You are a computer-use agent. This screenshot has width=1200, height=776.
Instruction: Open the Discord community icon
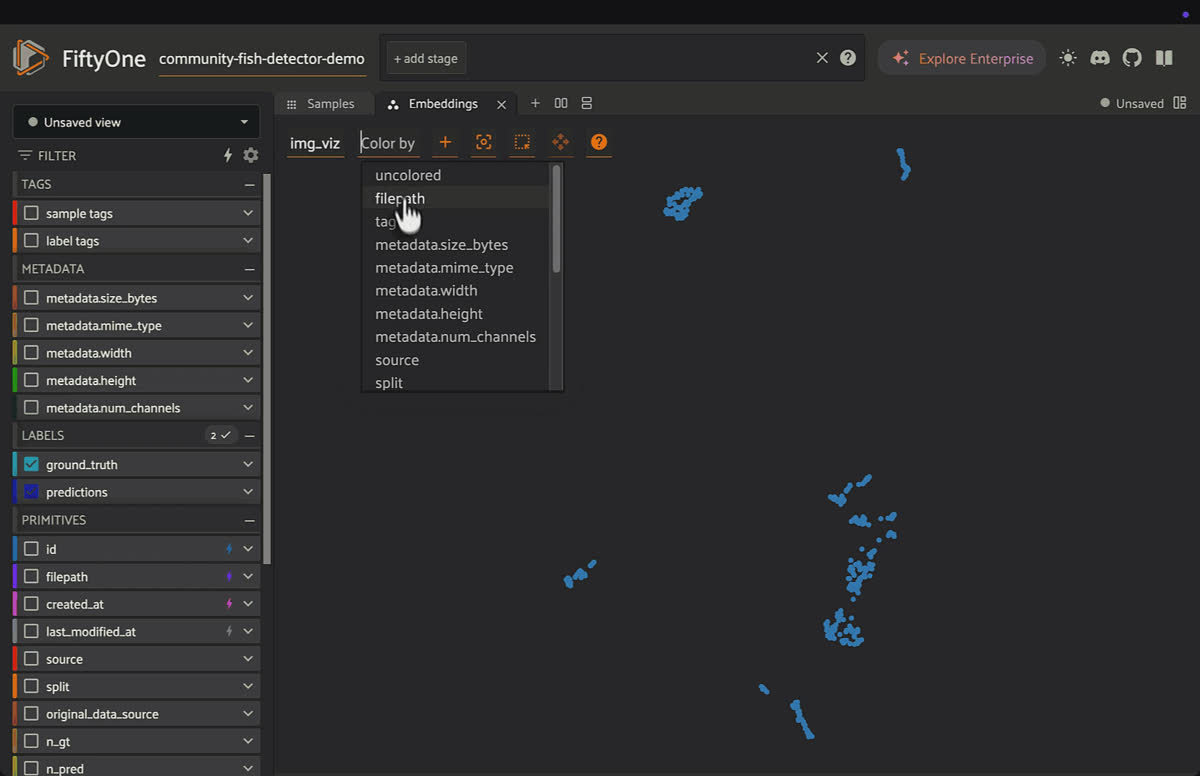coord(1100,58)
